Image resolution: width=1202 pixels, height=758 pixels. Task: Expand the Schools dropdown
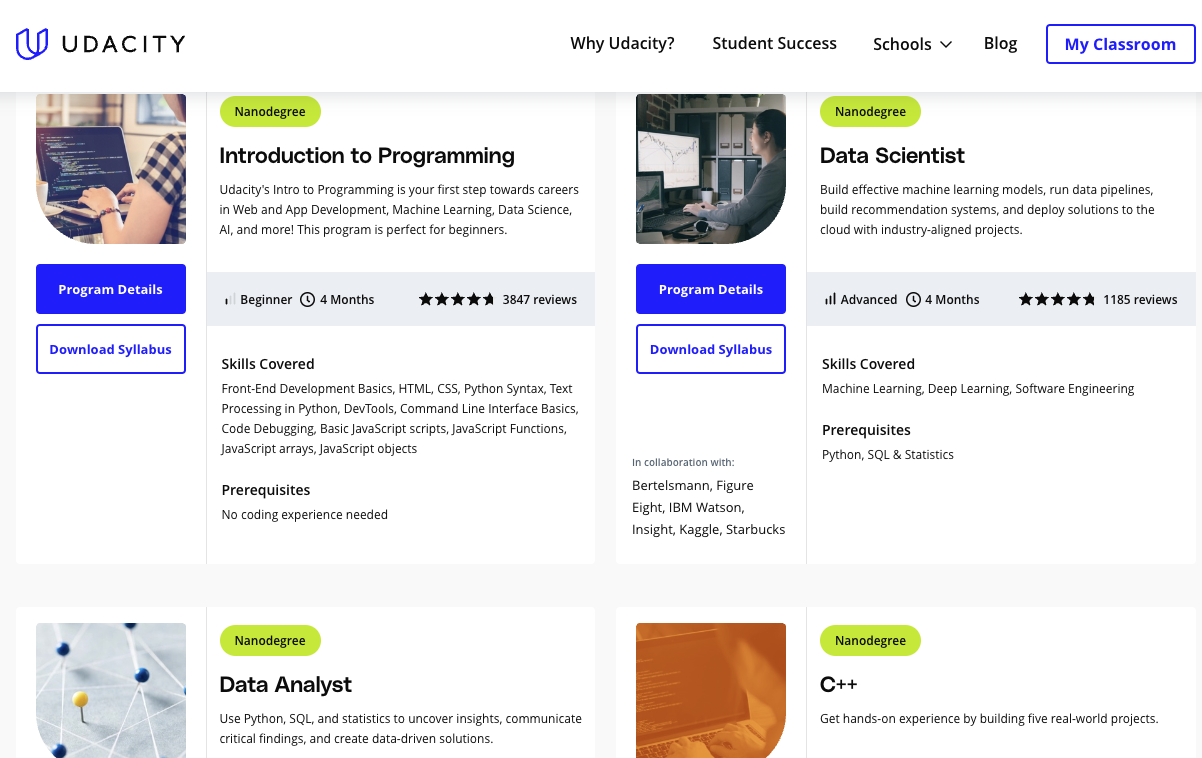coord(911,44)
